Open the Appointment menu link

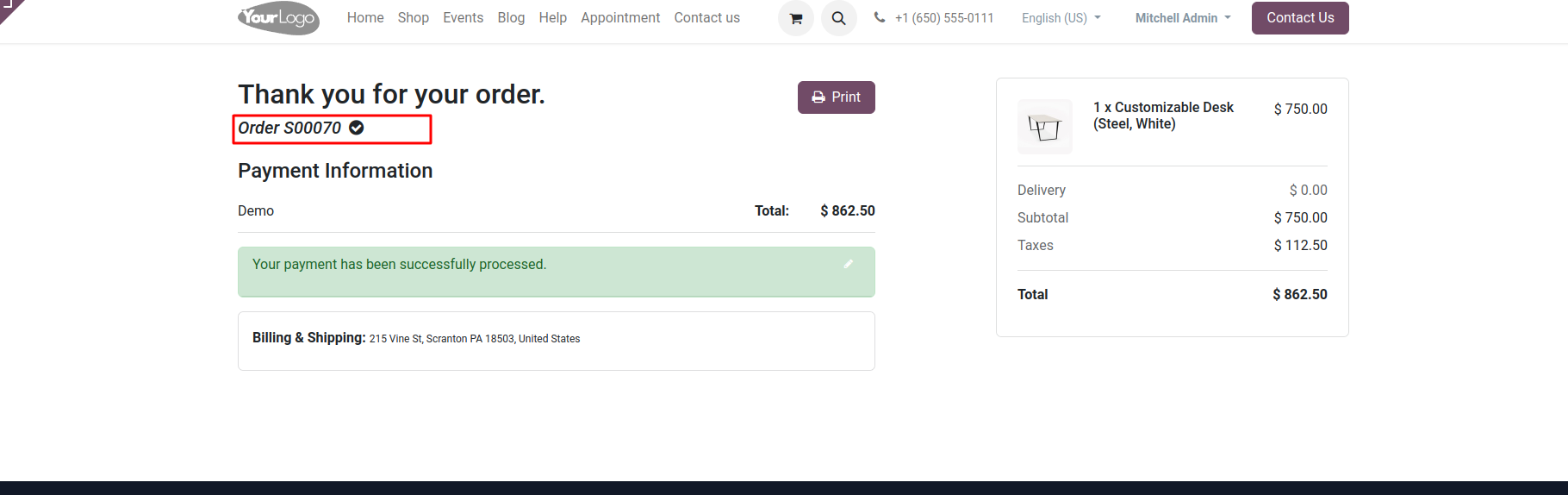click(x=620, y=18)
